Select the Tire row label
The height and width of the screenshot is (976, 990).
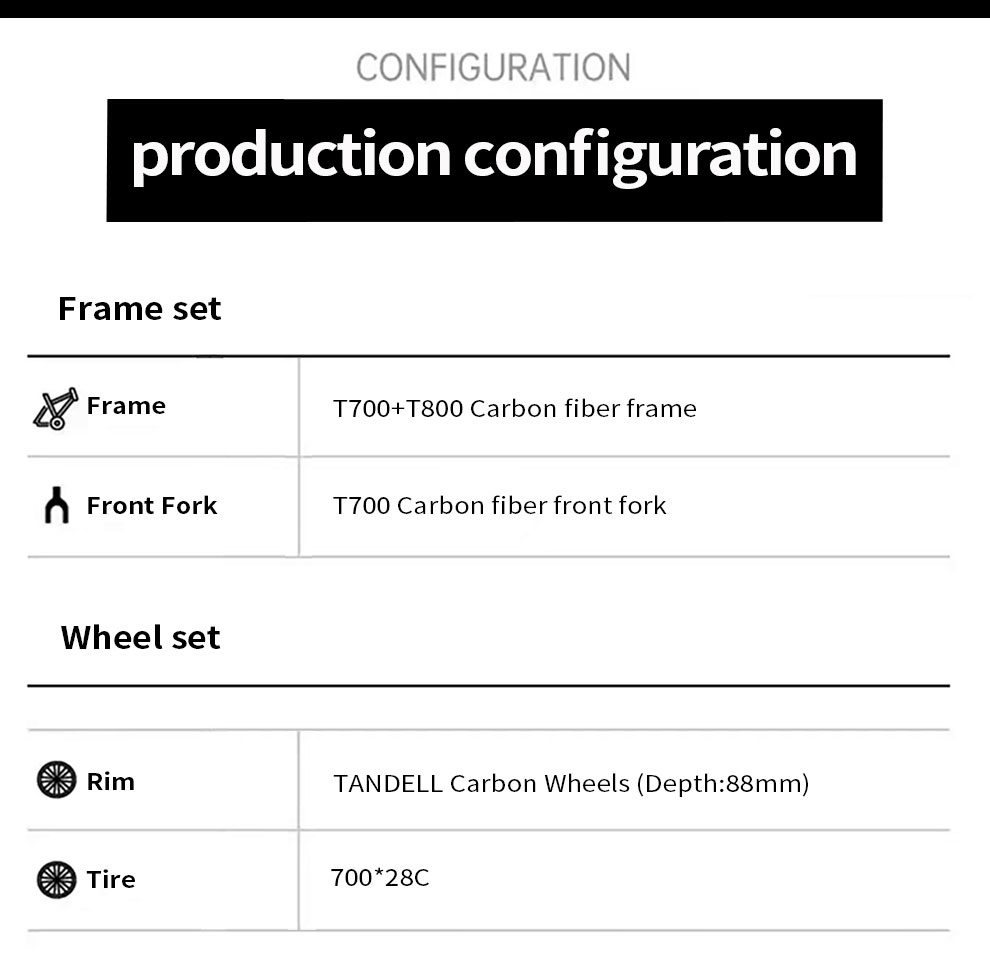coord(111,879)
